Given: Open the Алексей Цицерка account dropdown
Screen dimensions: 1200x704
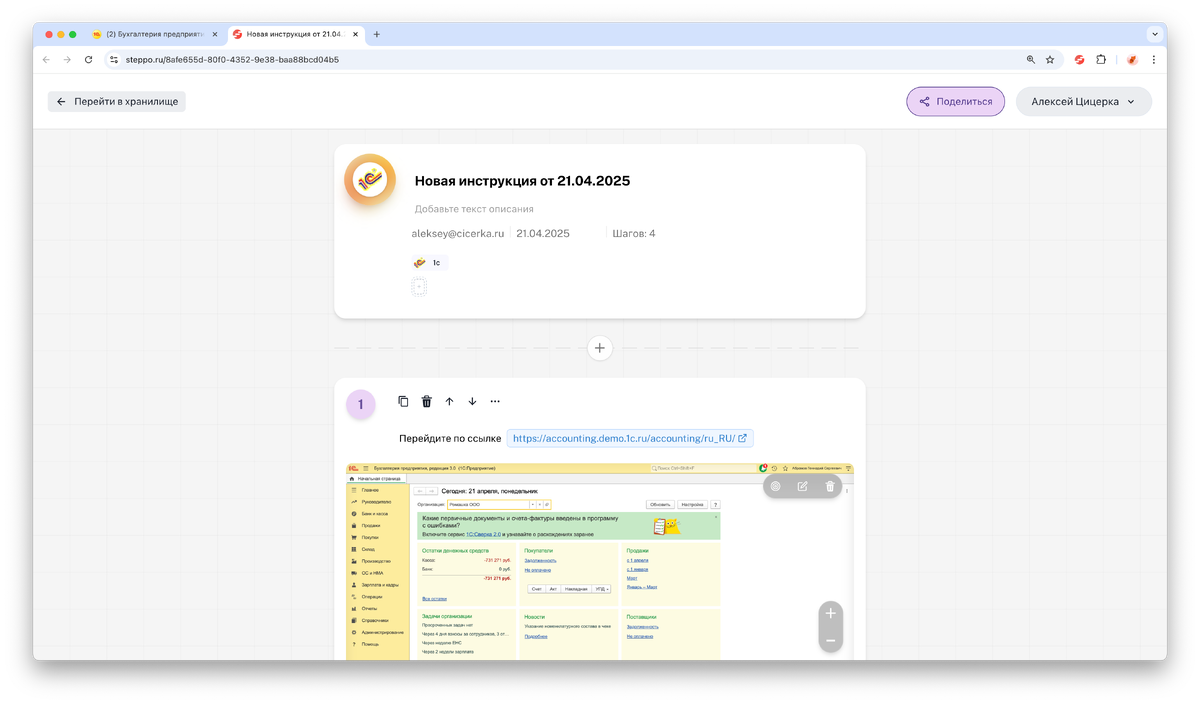Looking at the screenshot, I should click(1084, 101).
